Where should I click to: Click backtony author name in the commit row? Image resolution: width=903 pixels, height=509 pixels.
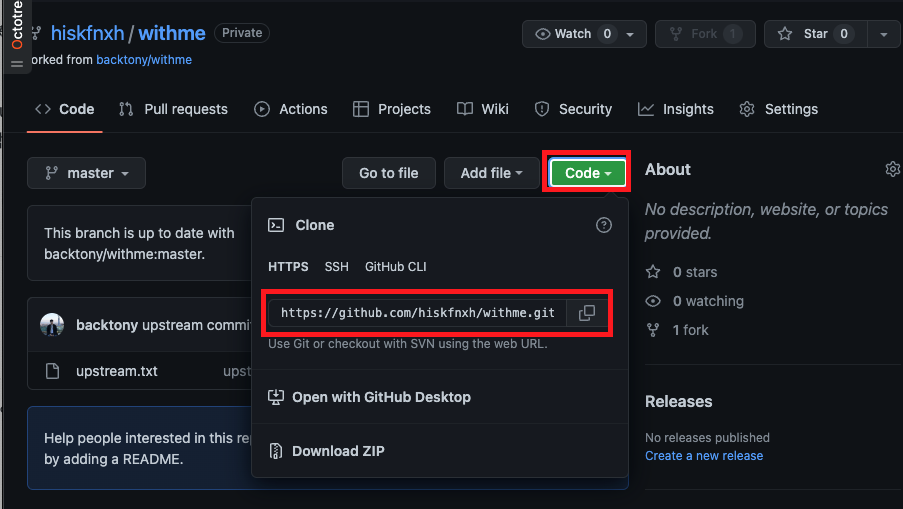pyautogui.click(x=107, y=325)
